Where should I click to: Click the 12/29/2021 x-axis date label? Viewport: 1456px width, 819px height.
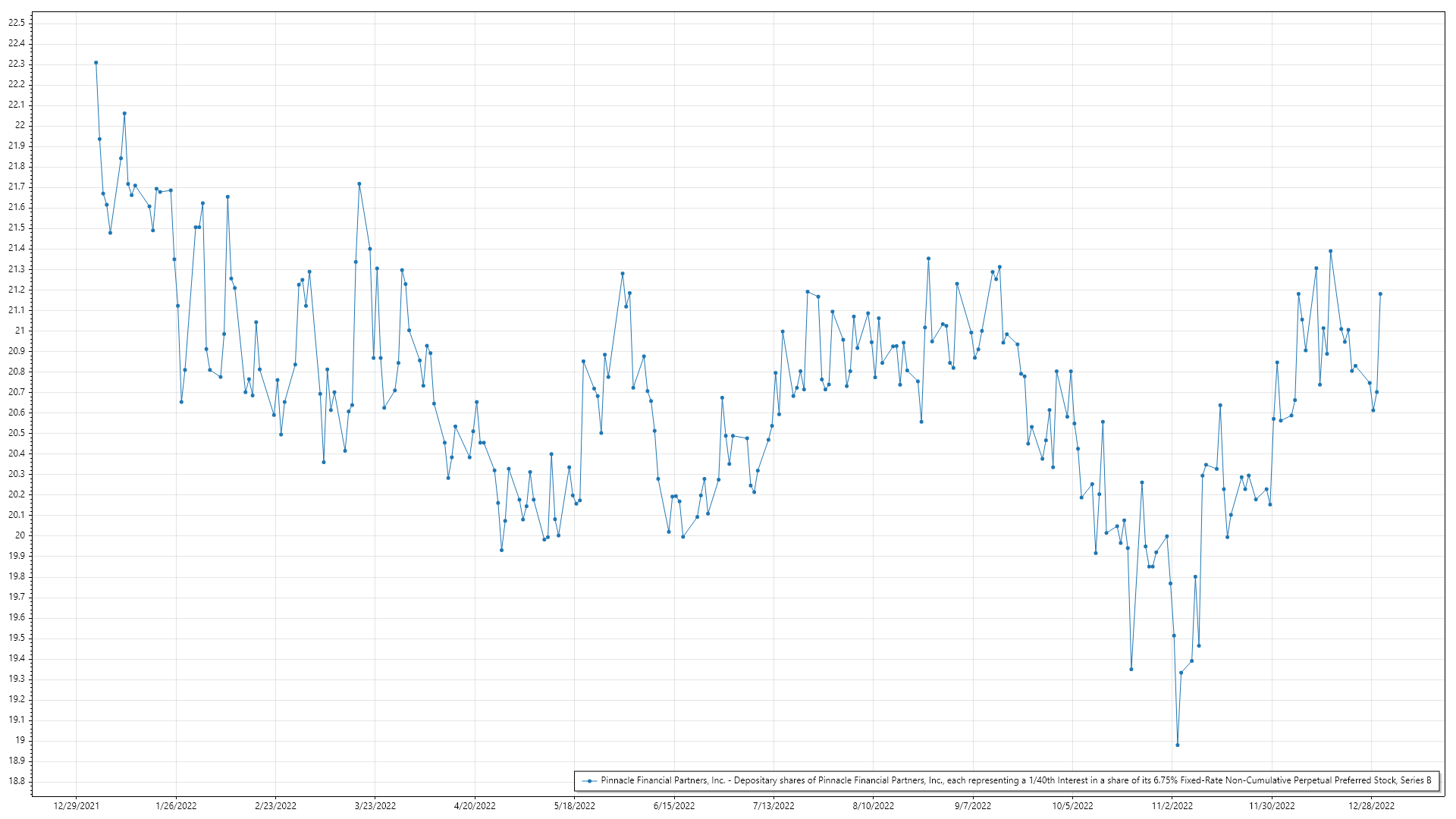[x=77, y=806]
